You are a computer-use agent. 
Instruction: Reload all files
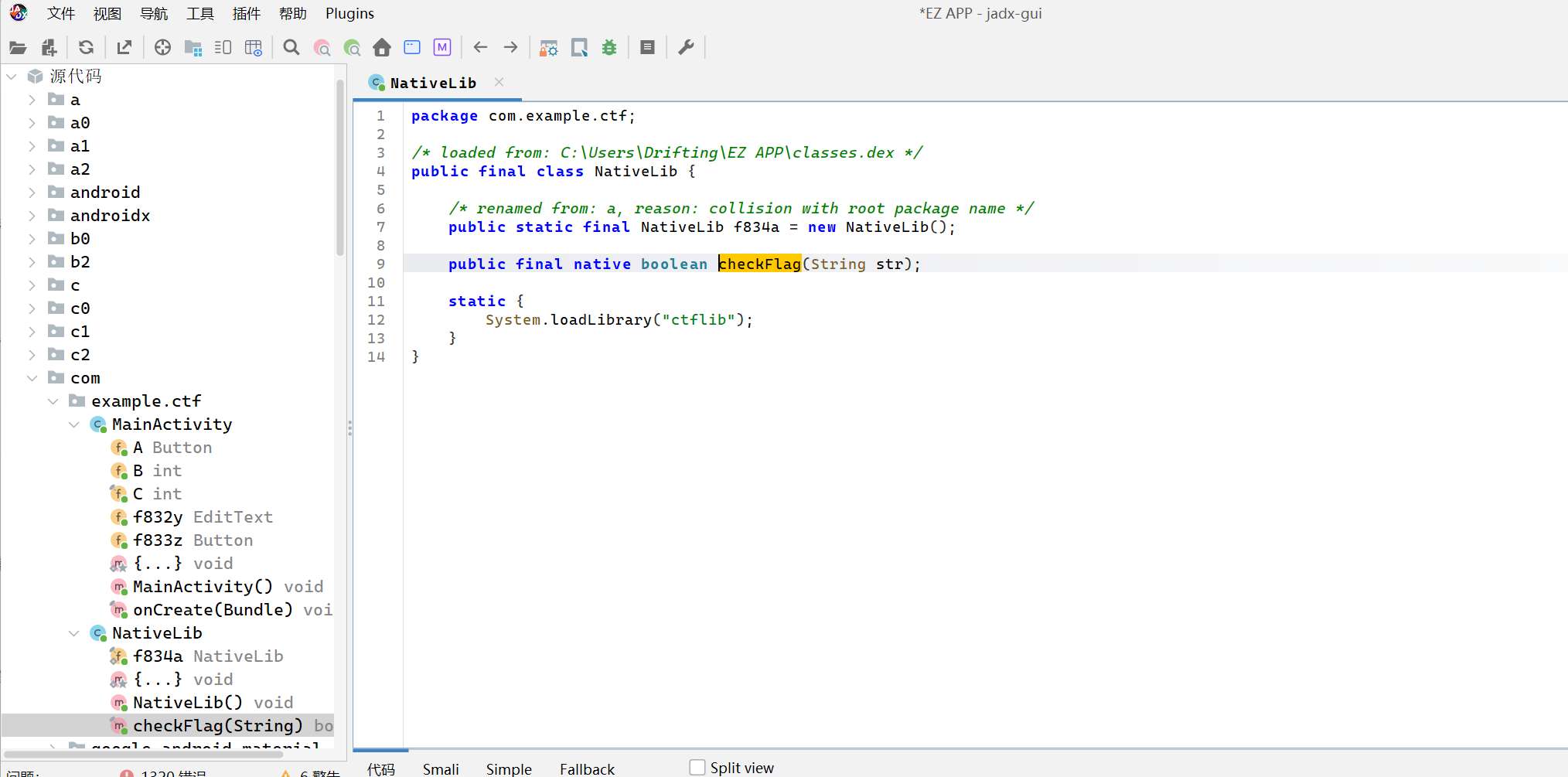(x=86, y=47)
